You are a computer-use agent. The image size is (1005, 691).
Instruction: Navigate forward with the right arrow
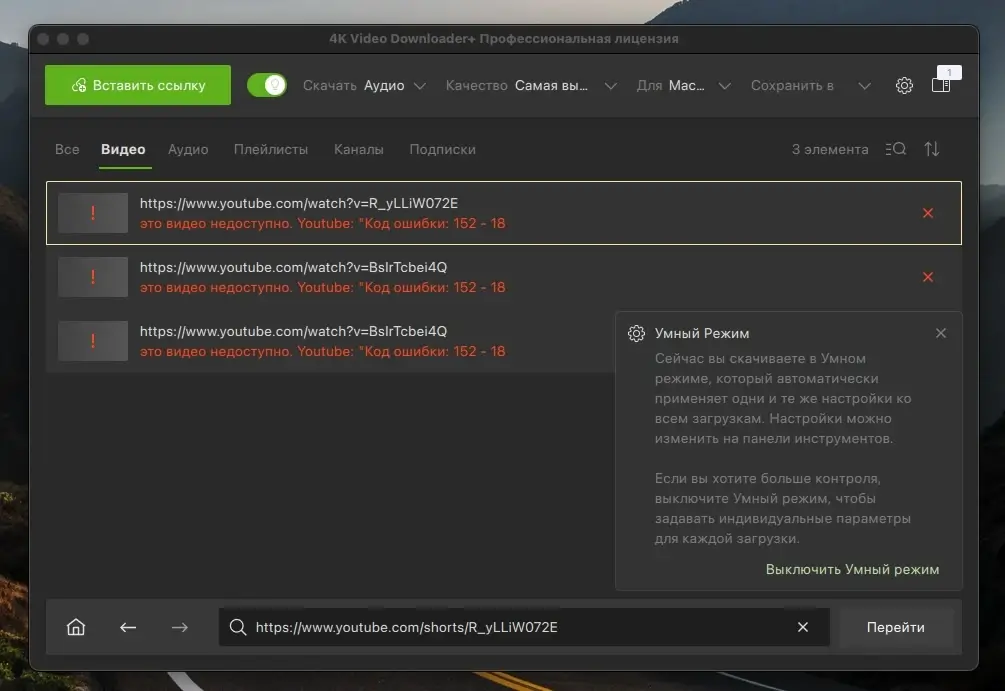(x=180, y=627)
